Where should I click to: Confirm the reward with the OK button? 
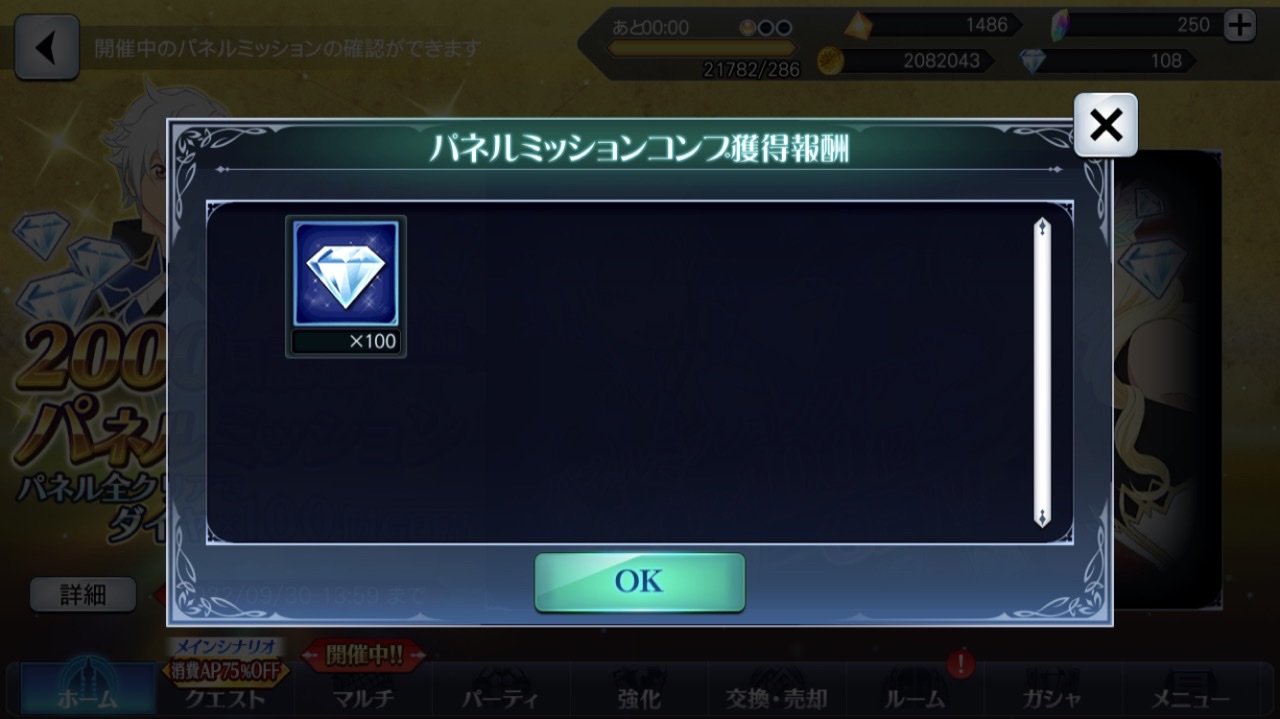[x=639, y=581]
